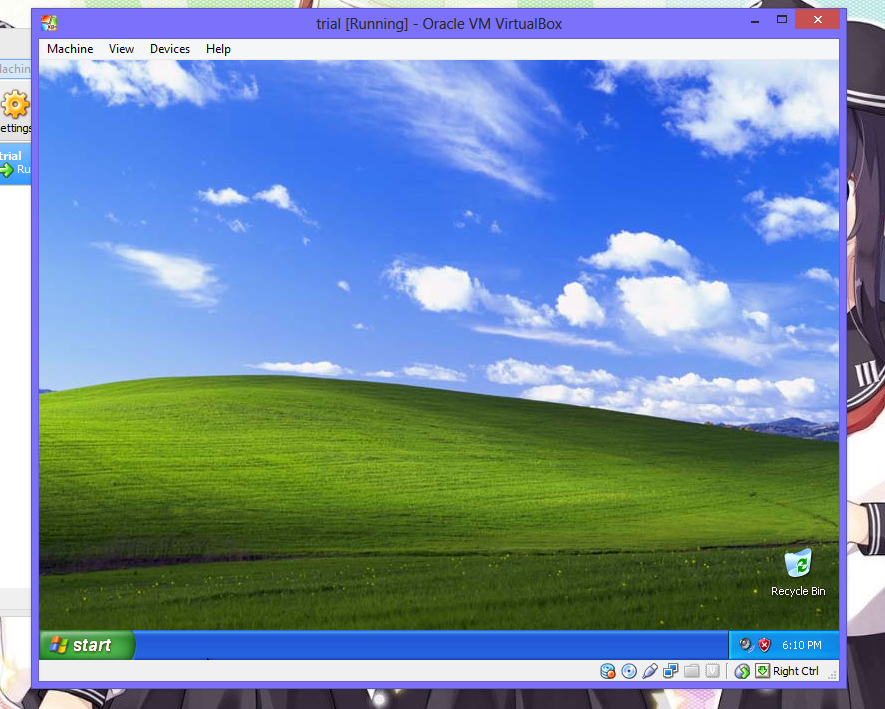Image resolution: width=885 pixels, height=709 pixels.
Task: Open the Help menu
Action: (217, 48)
